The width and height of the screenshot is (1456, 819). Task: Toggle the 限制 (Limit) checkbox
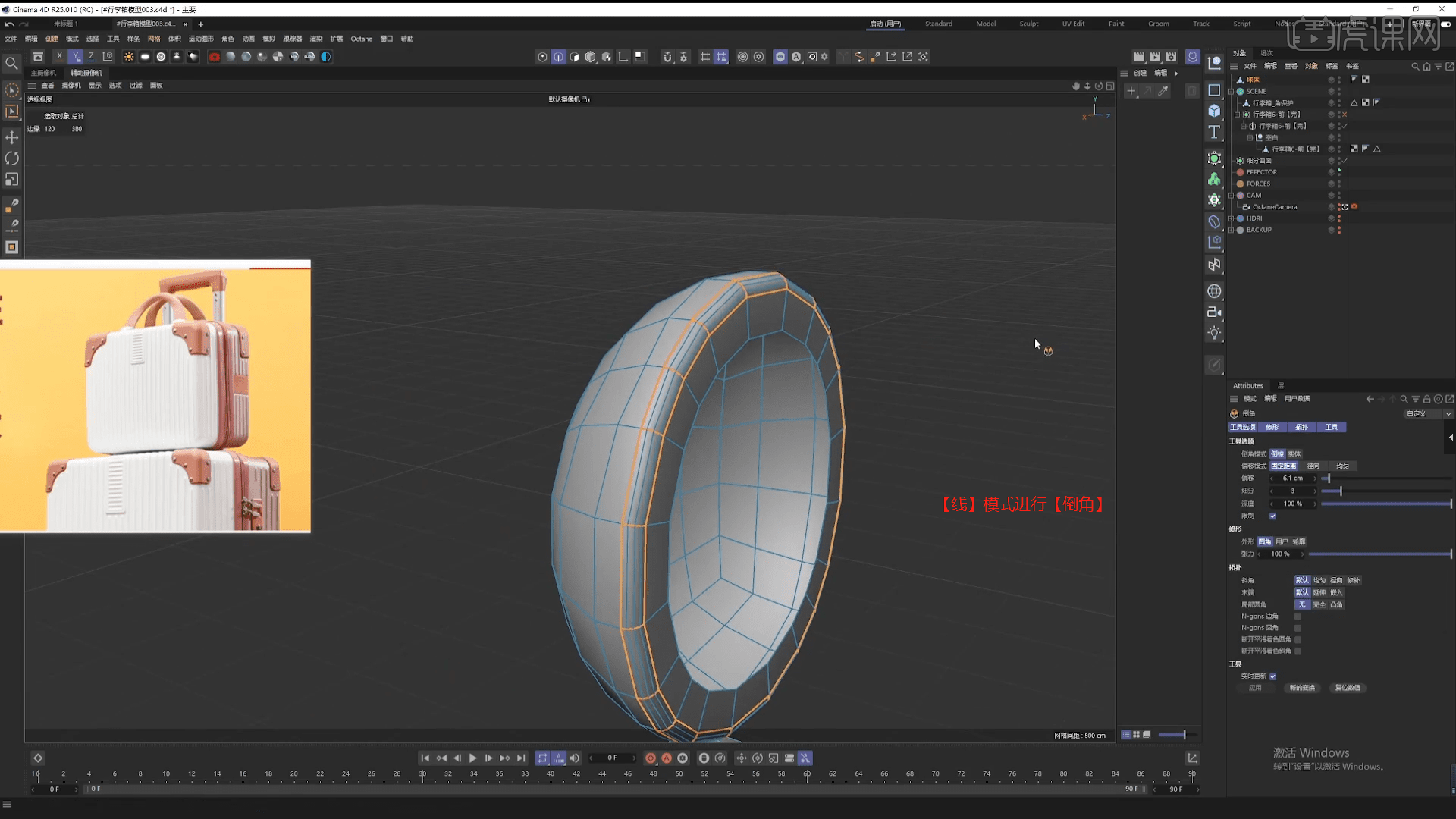pos(1273,516)
